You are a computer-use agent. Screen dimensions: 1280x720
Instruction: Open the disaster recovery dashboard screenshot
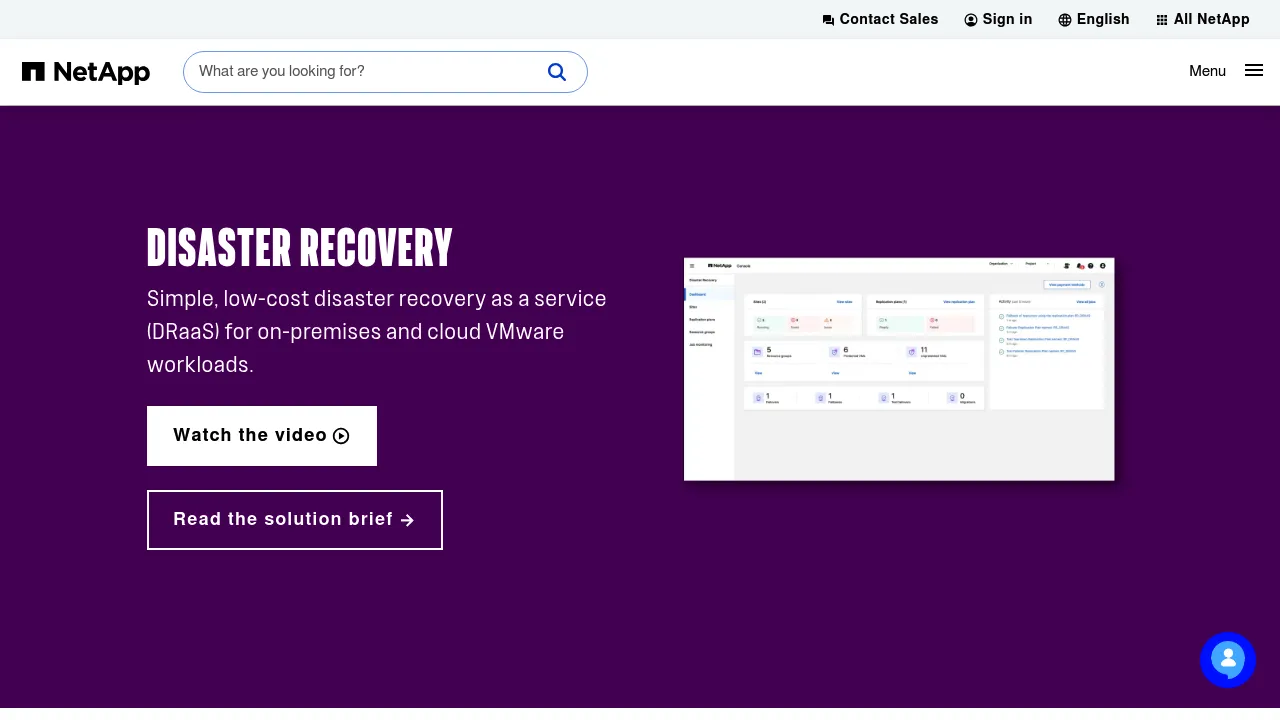(x=899, y=369)
